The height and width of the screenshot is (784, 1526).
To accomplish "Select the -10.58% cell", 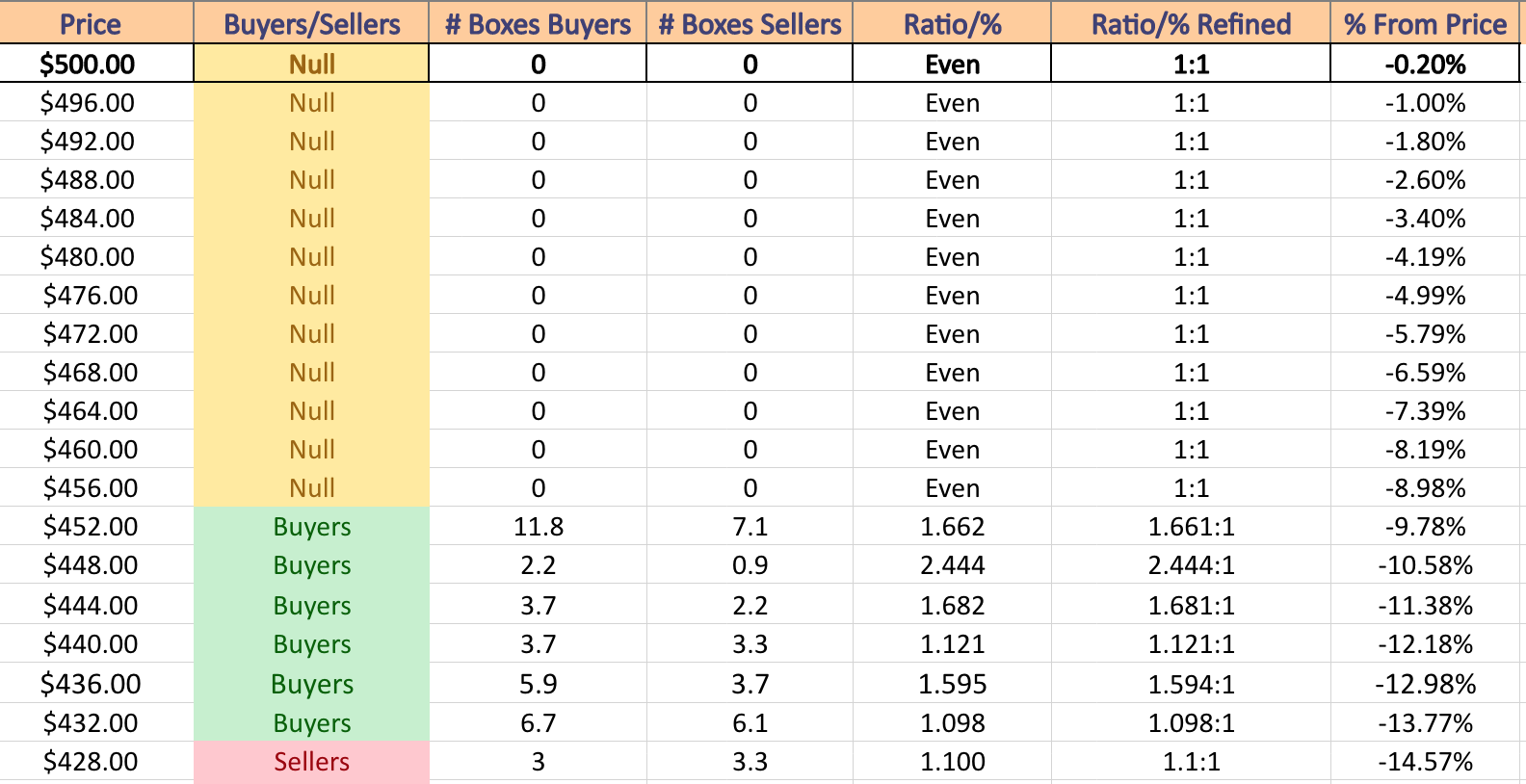I will (1426, 564).
